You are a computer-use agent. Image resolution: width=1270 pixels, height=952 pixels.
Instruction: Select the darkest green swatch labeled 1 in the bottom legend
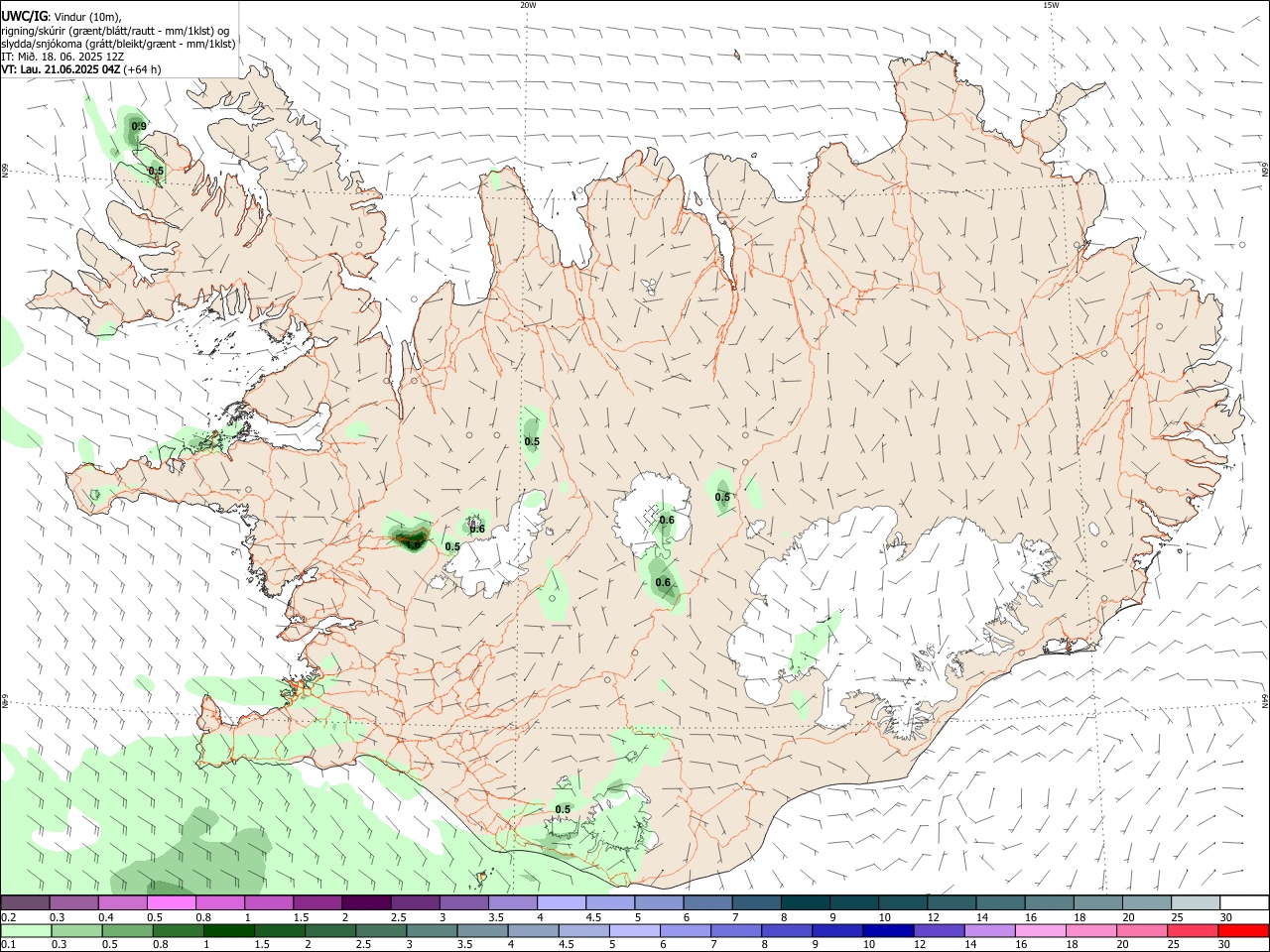(x=229, y=931)
